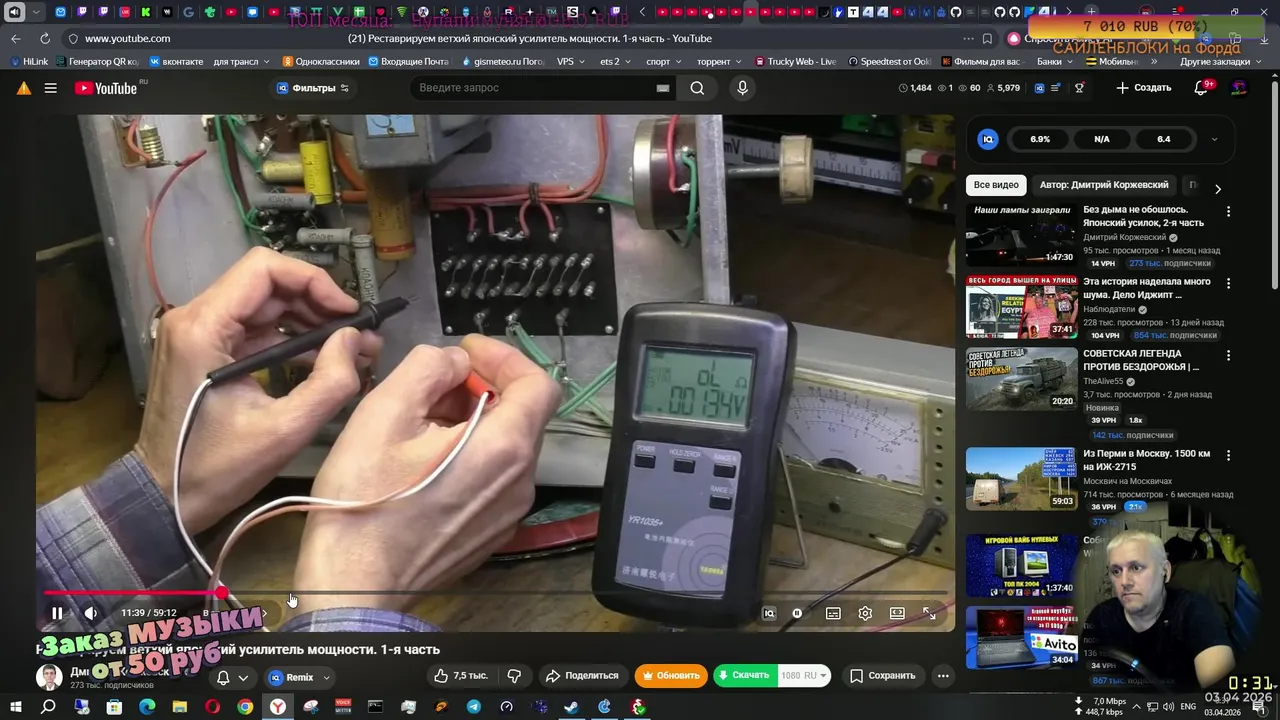
Task: Open the YouTube hamburger guide menu
Action: click(50, 88)
